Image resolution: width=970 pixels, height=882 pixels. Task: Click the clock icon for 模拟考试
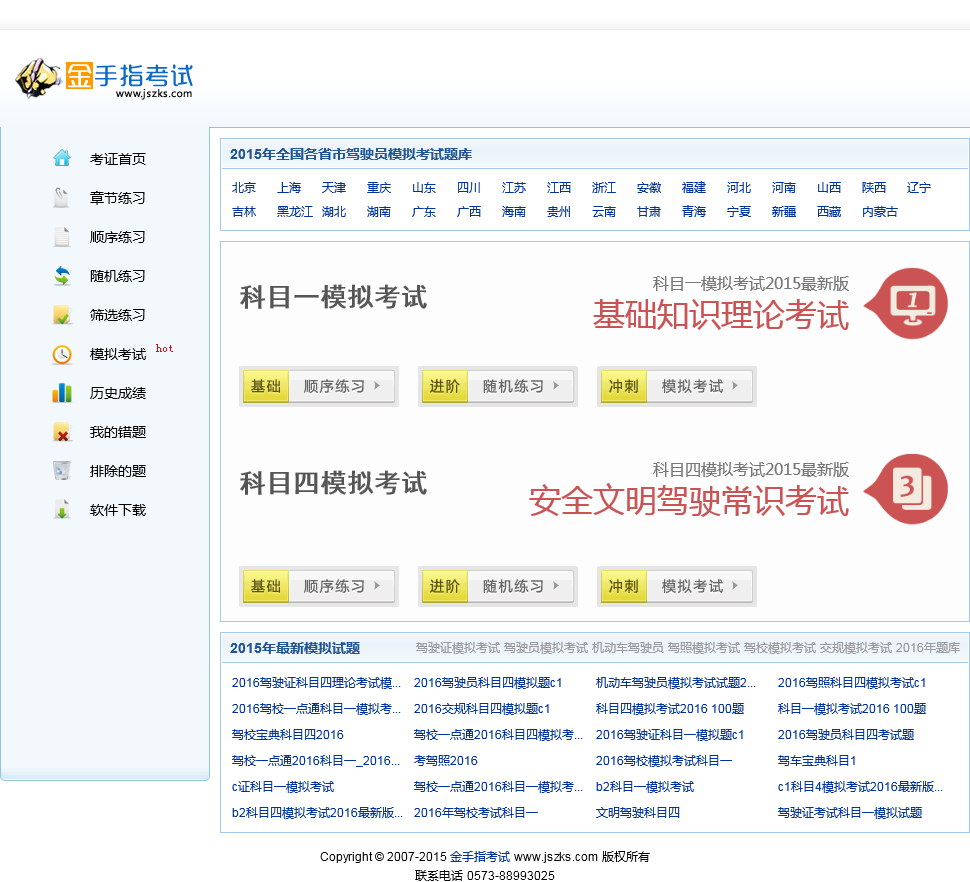62,354
